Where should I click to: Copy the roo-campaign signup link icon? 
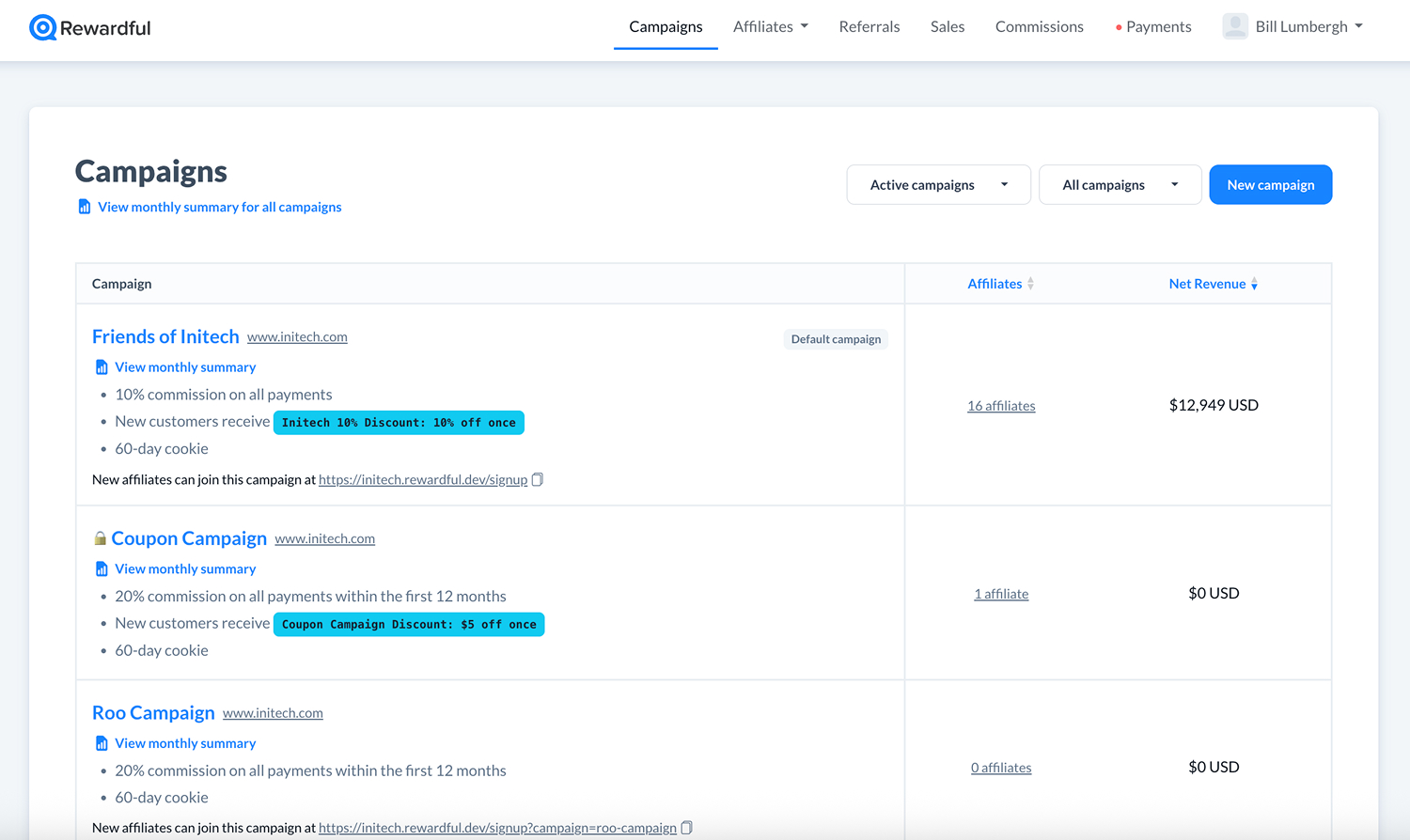[686, 828]
